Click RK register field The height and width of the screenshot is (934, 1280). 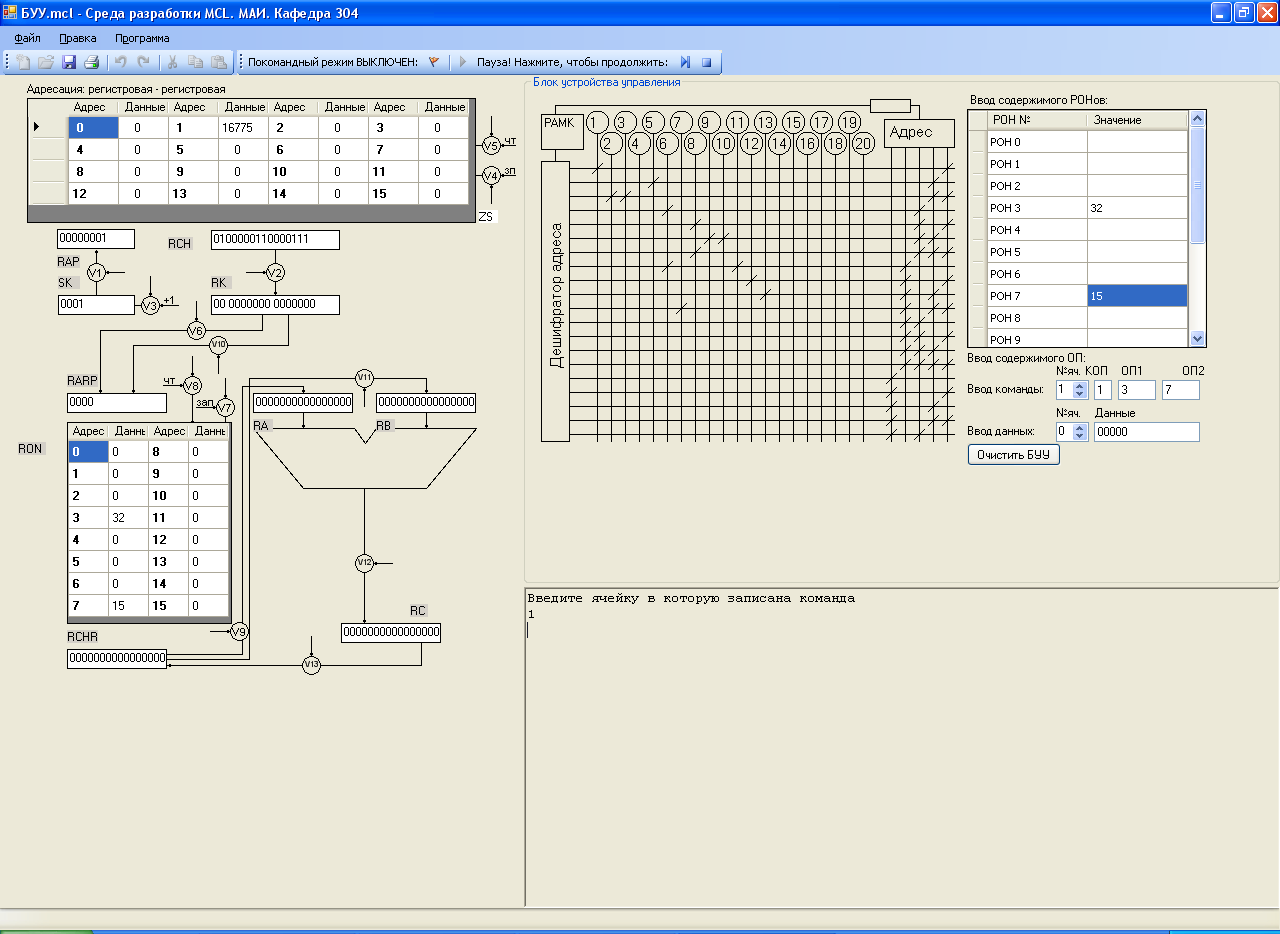point(275,305)
